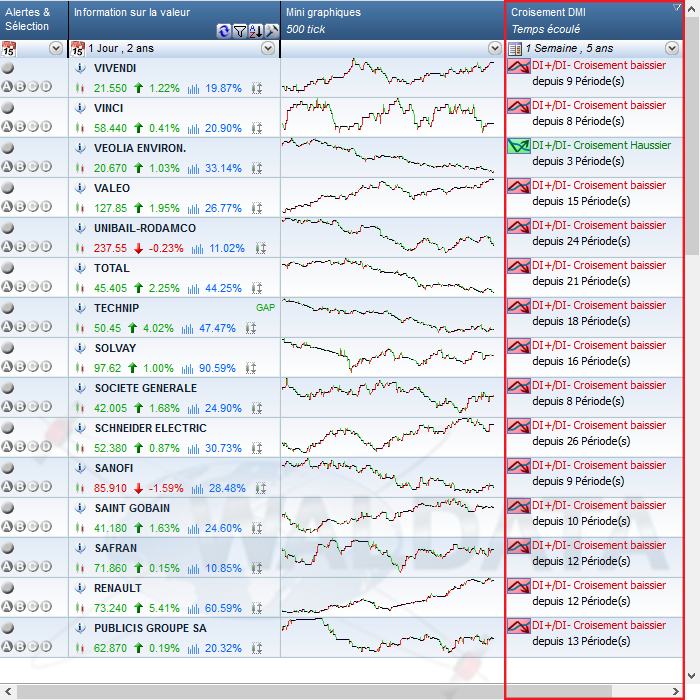The height and width of the screenshot is (700, 700).
Task: Expand Croisement DMI column menu triangle
Action: [677, 7]
